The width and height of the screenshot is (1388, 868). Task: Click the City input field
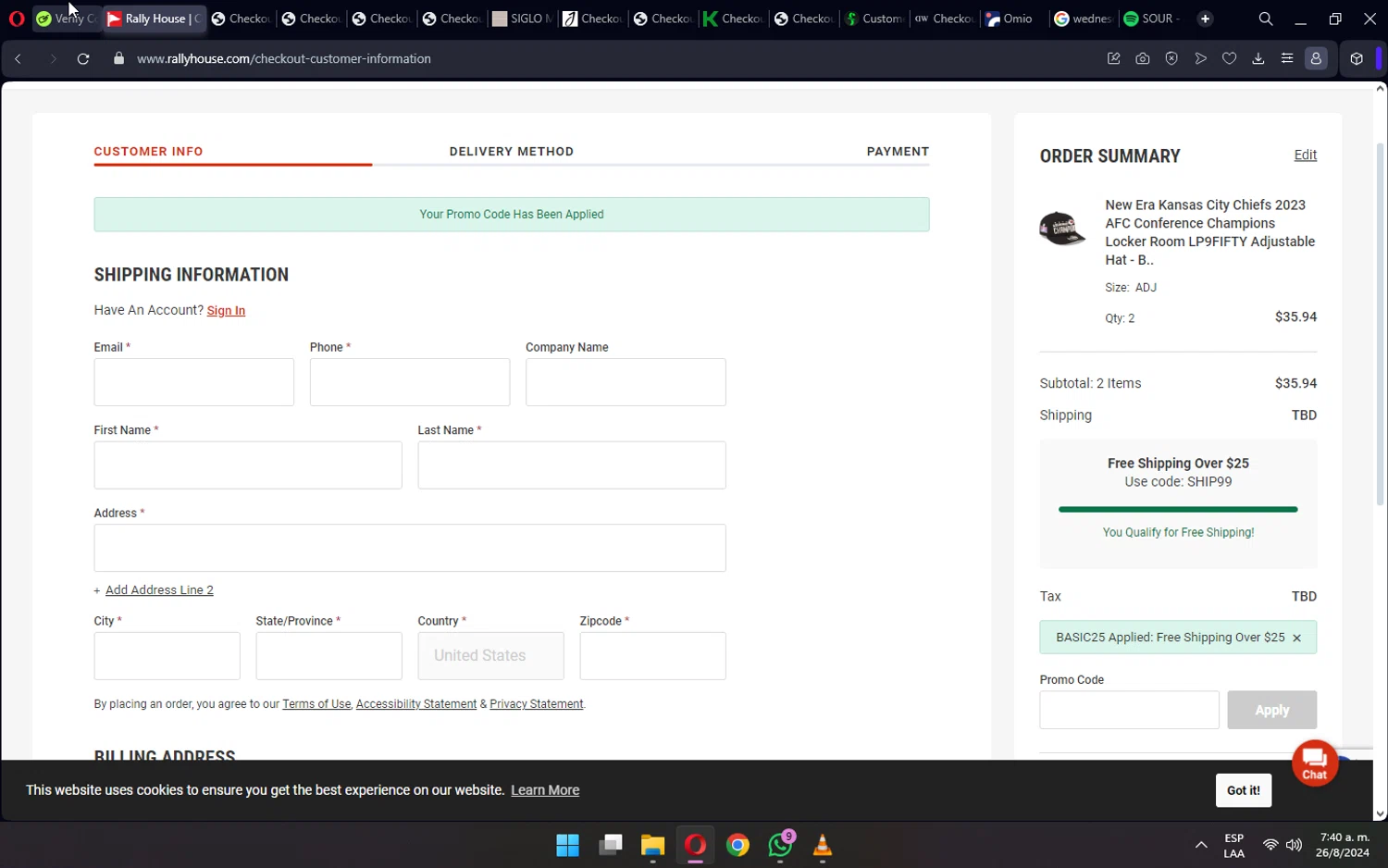pyautogui.click(x=167, y=656)
